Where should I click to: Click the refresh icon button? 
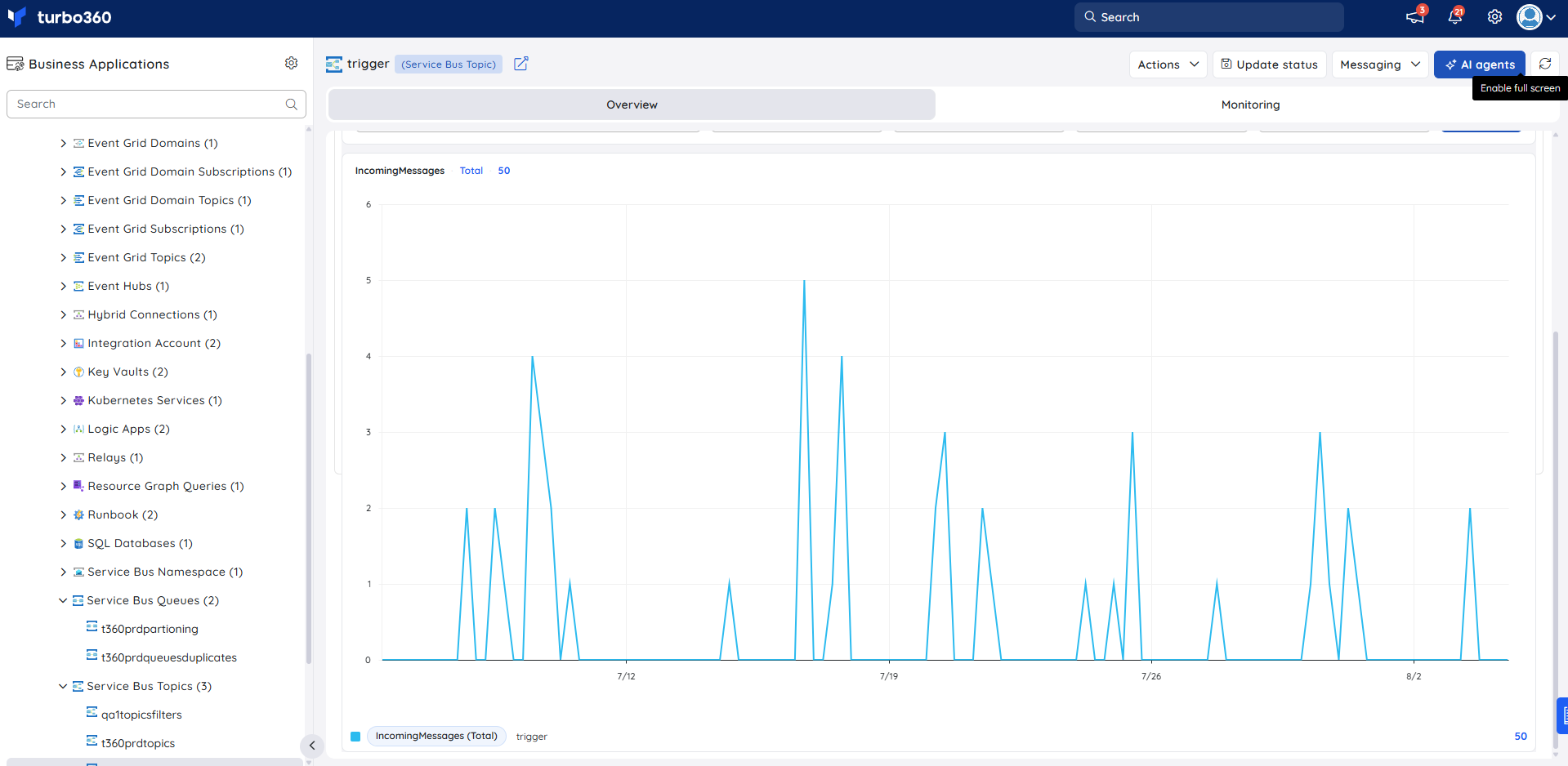click(x=1545, y=64)
